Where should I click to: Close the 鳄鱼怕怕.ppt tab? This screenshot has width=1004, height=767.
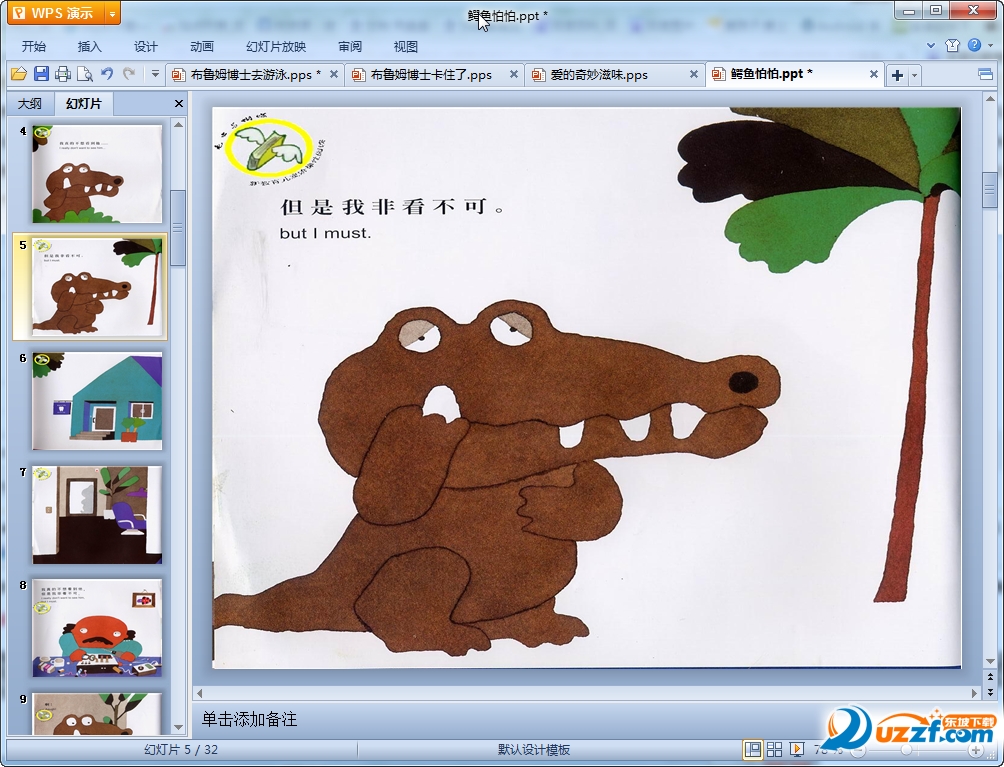[x=873, y=74]
